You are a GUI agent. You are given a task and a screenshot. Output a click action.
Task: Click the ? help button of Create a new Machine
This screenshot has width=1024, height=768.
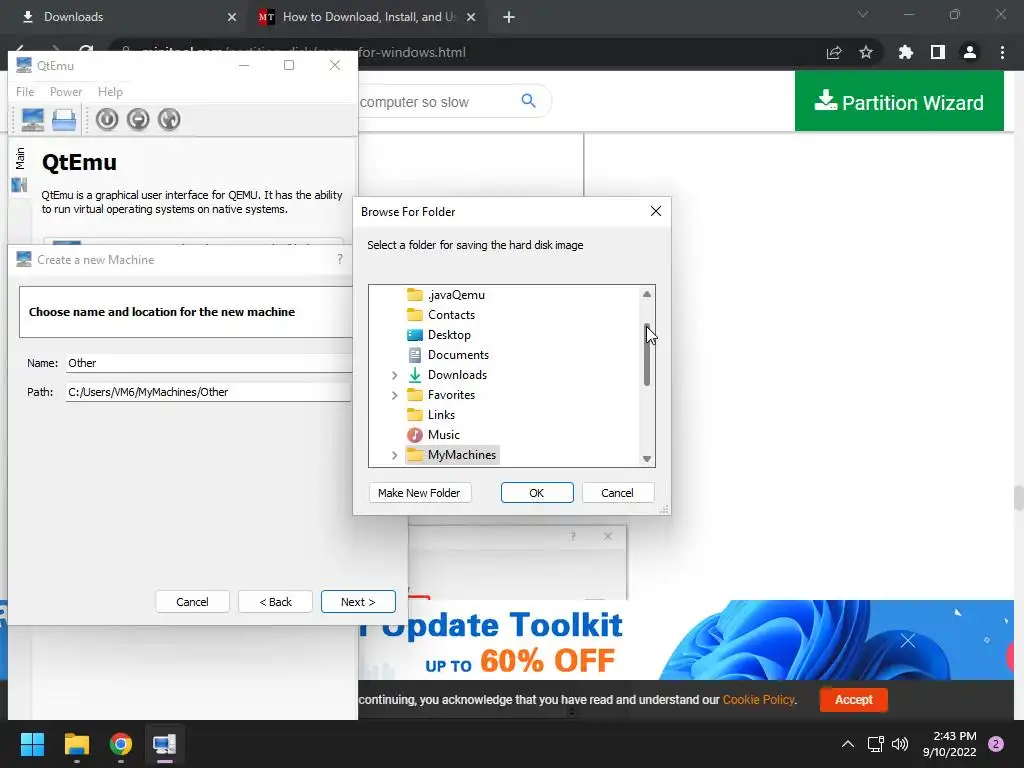(340, 259)
